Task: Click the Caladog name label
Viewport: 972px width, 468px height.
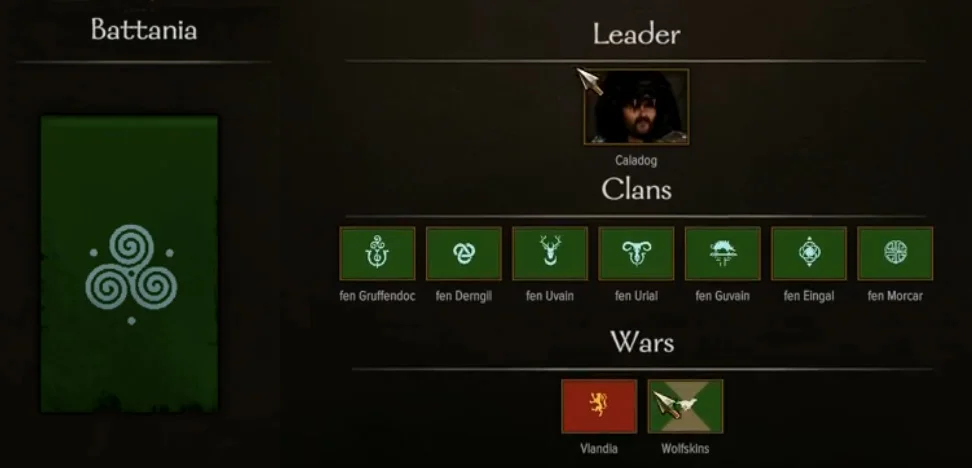Action: (x=636, y=161)
